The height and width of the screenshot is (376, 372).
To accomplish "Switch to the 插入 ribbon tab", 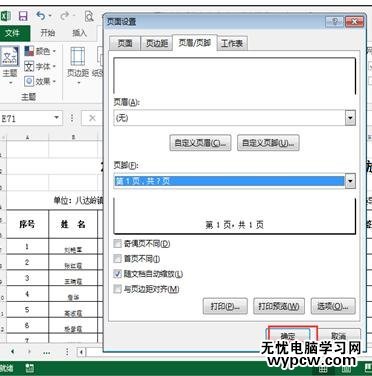I will coord(80,33).
